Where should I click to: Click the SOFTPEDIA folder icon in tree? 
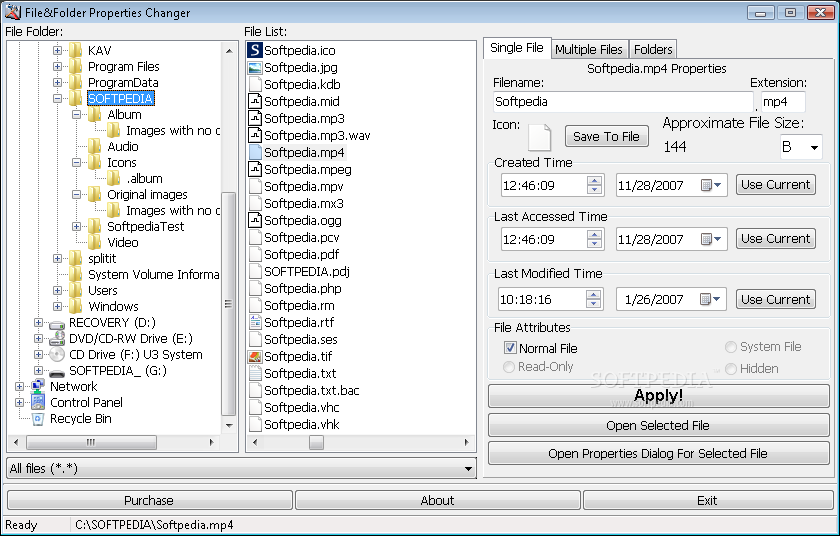pos(76,99)
